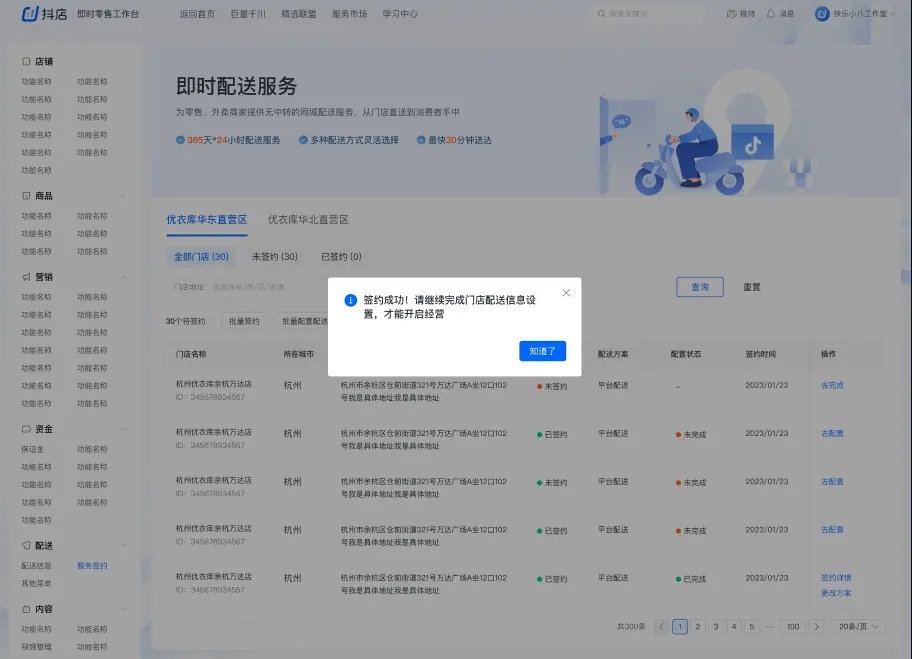This screenshot has width=912, height=659.
Task: Click the 配送 sidebar section icon
Action: tap(26, 546)
